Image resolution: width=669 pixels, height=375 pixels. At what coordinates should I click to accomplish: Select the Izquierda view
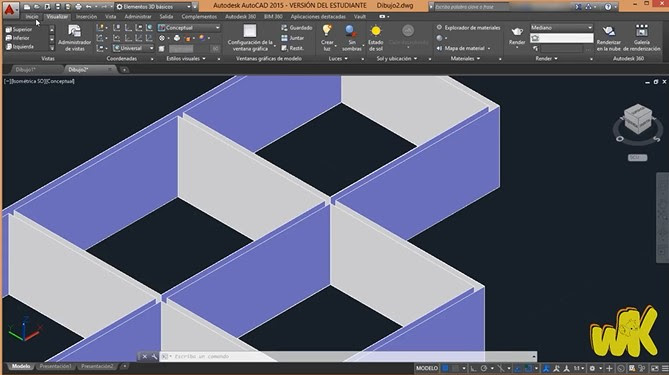pos(20,47)
